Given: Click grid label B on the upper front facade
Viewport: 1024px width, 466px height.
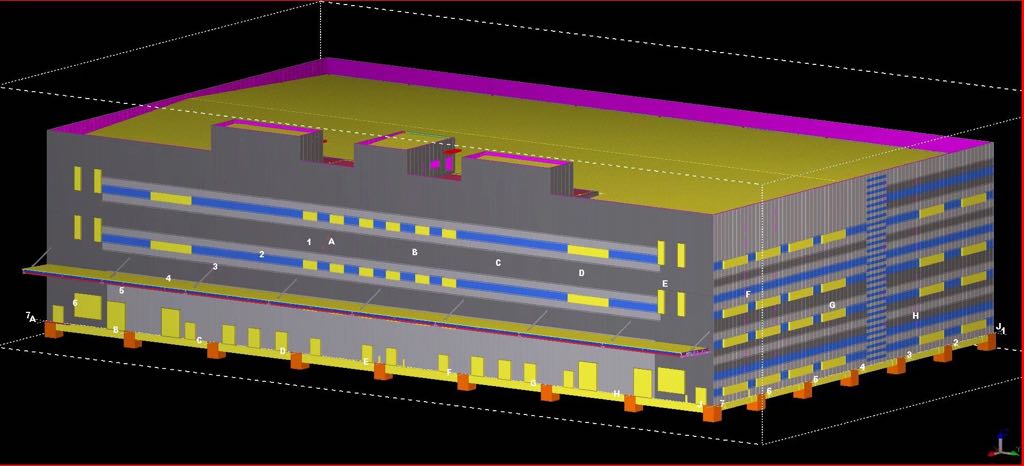Looking at the screenshot, I should [x=414, y=253].
